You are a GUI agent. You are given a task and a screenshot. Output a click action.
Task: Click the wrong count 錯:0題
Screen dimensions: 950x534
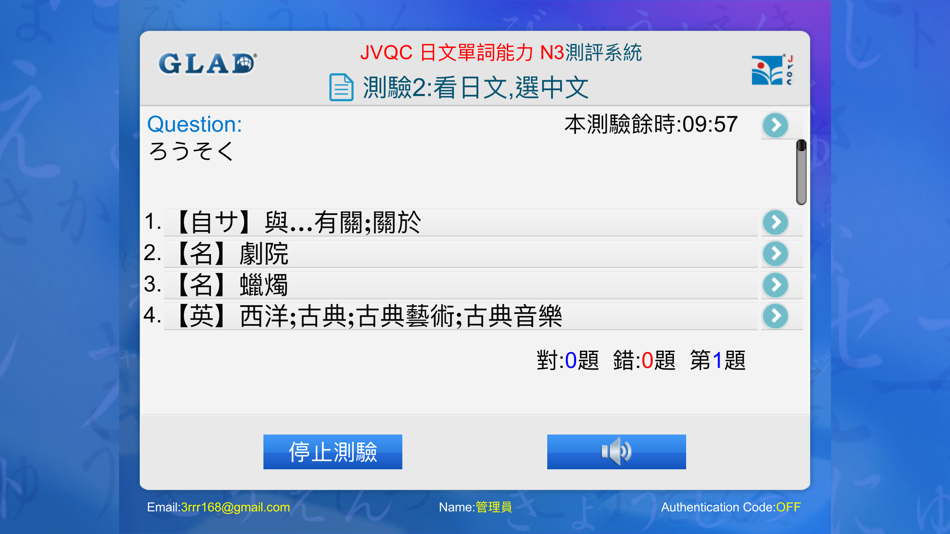click(644, 361)
